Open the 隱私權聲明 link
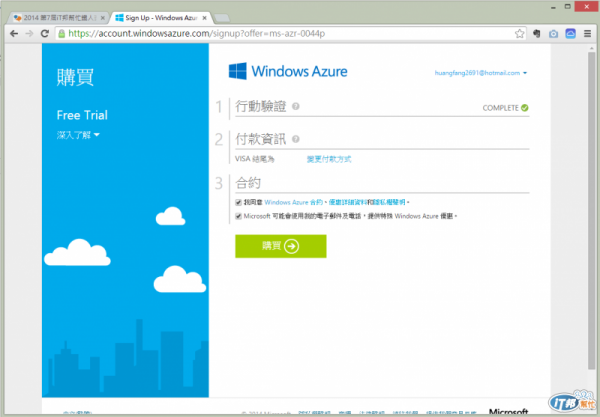This screenshot has width=600, height=417. pos(390,202)
